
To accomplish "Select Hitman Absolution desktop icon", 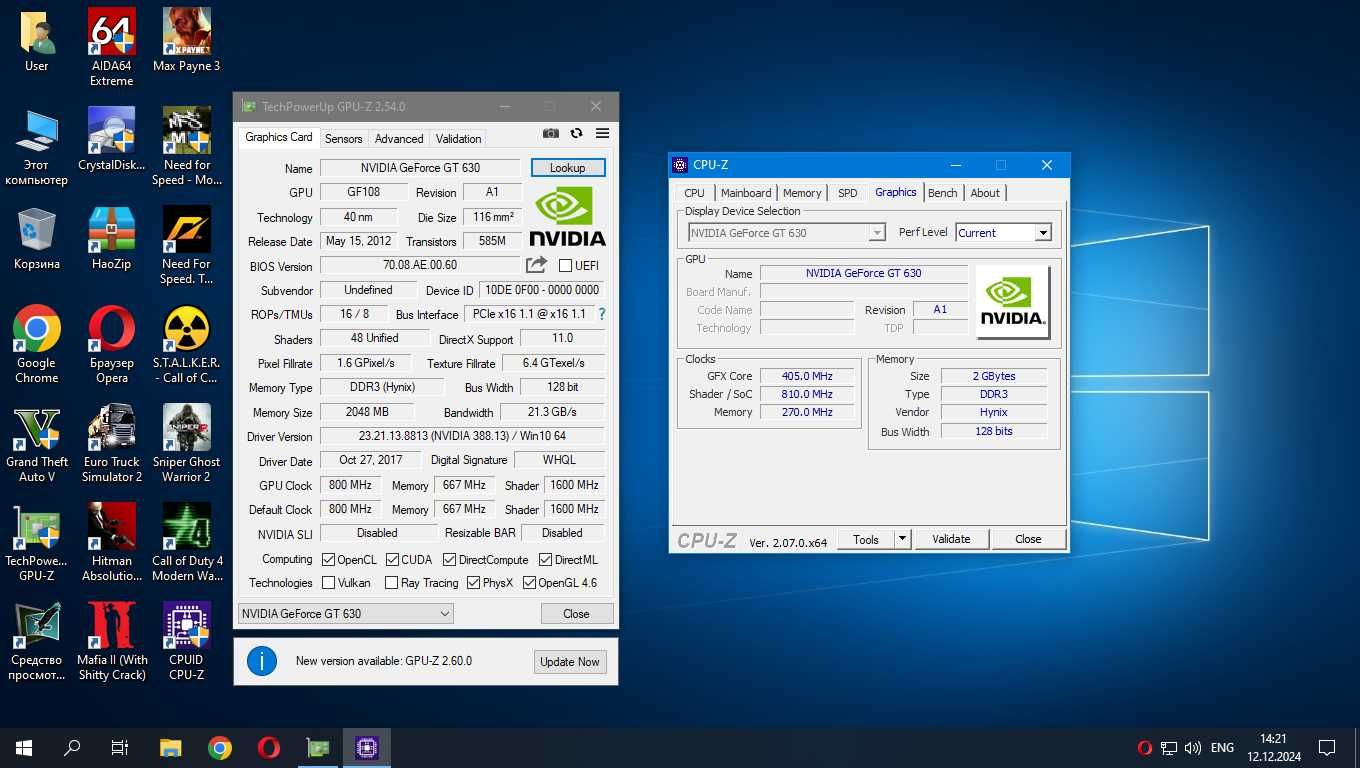I will tap(112, 542).
